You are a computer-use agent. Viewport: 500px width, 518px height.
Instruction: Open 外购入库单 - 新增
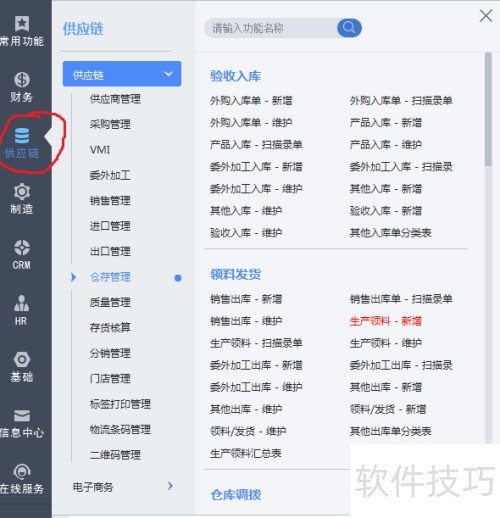click(x=251, y=100)
